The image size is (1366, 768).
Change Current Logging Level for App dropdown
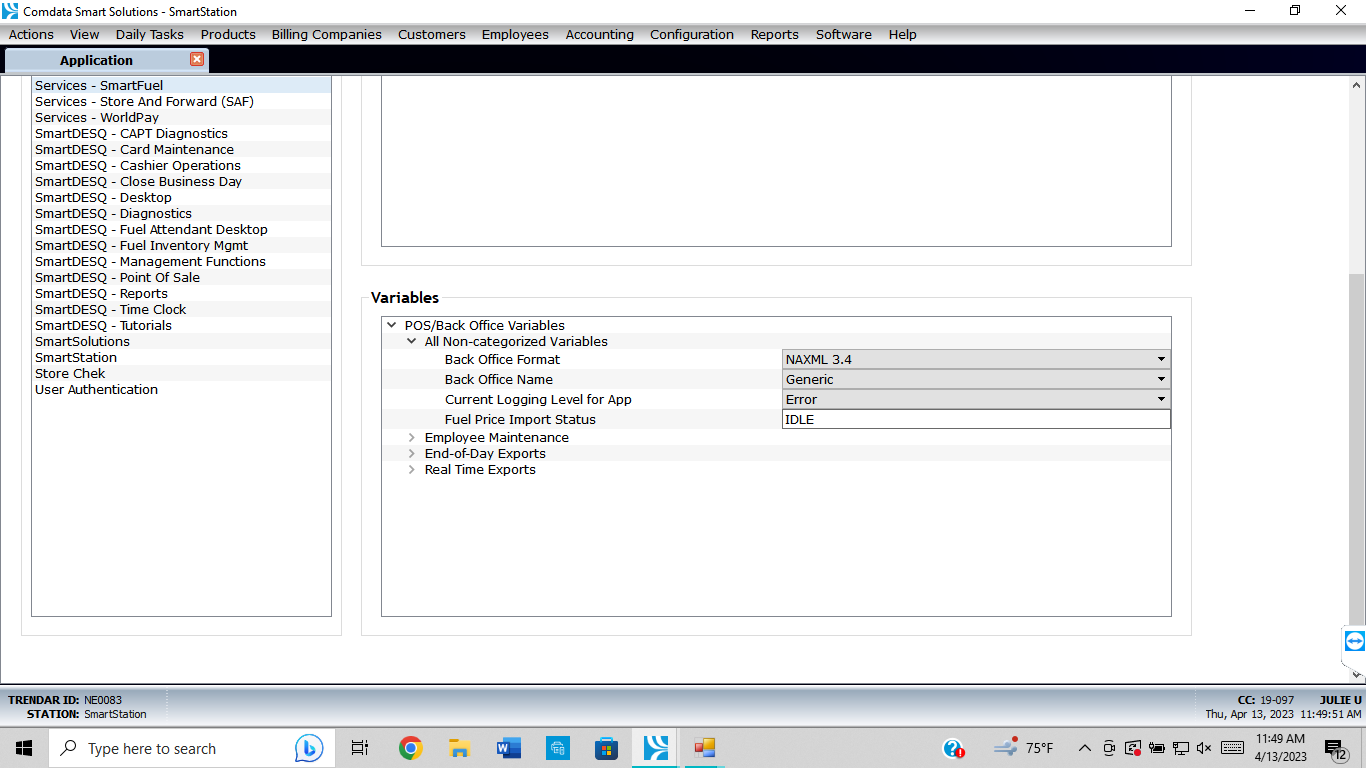pyautogui.click(x=1160, y=399)
